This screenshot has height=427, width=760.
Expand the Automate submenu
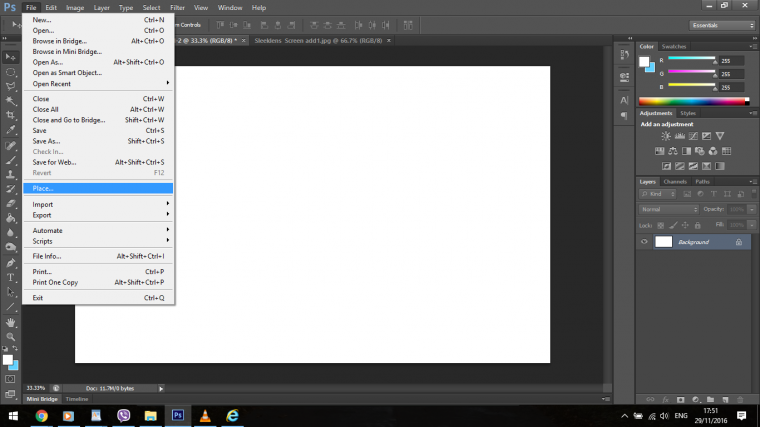98,230
